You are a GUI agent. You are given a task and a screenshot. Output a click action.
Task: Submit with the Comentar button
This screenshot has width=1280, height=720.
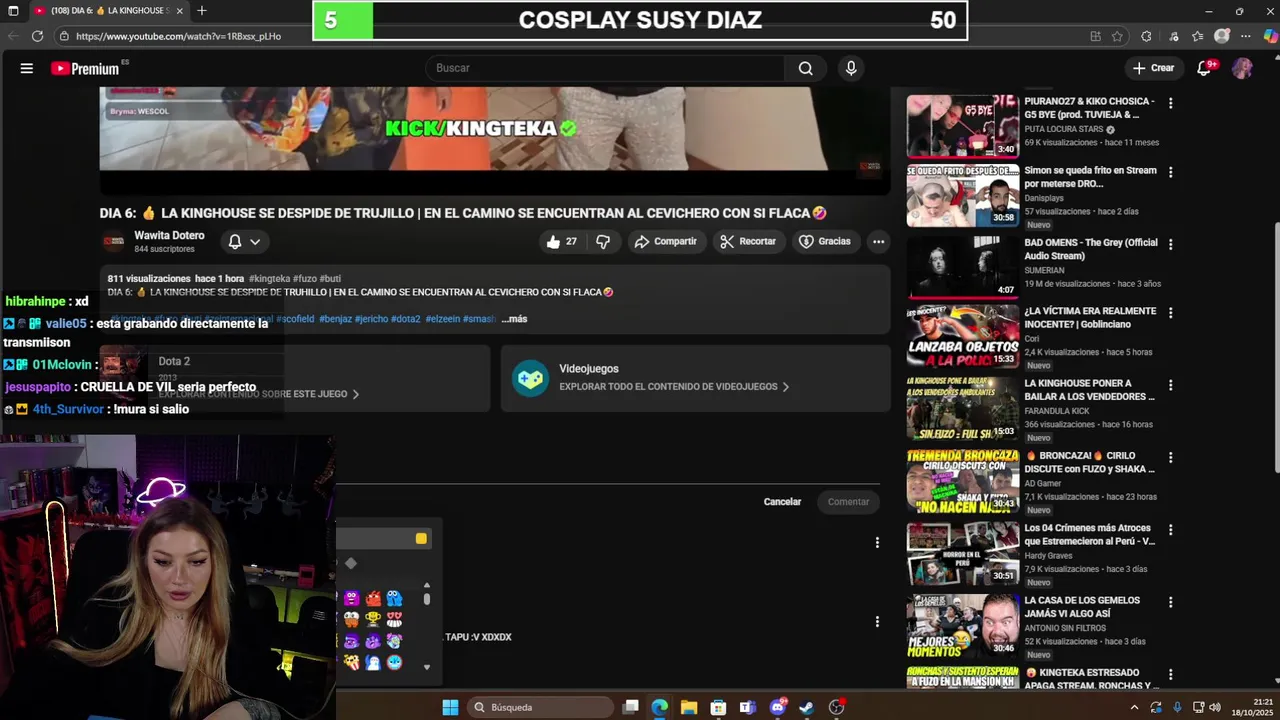tap(848, 502)
